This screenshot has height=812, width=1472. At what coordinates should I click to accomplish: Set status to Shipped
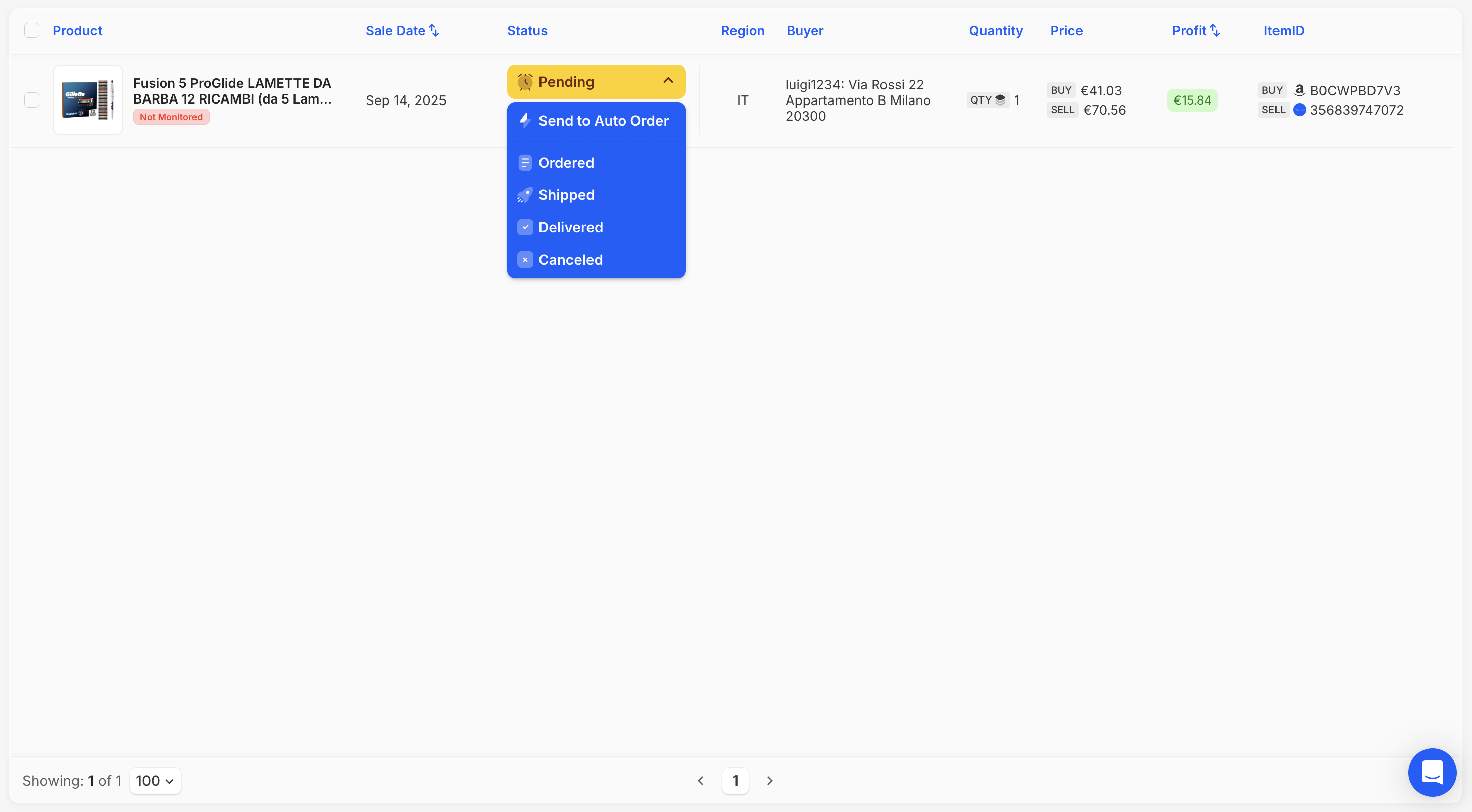pyautogui.click(x=596, y=195)
